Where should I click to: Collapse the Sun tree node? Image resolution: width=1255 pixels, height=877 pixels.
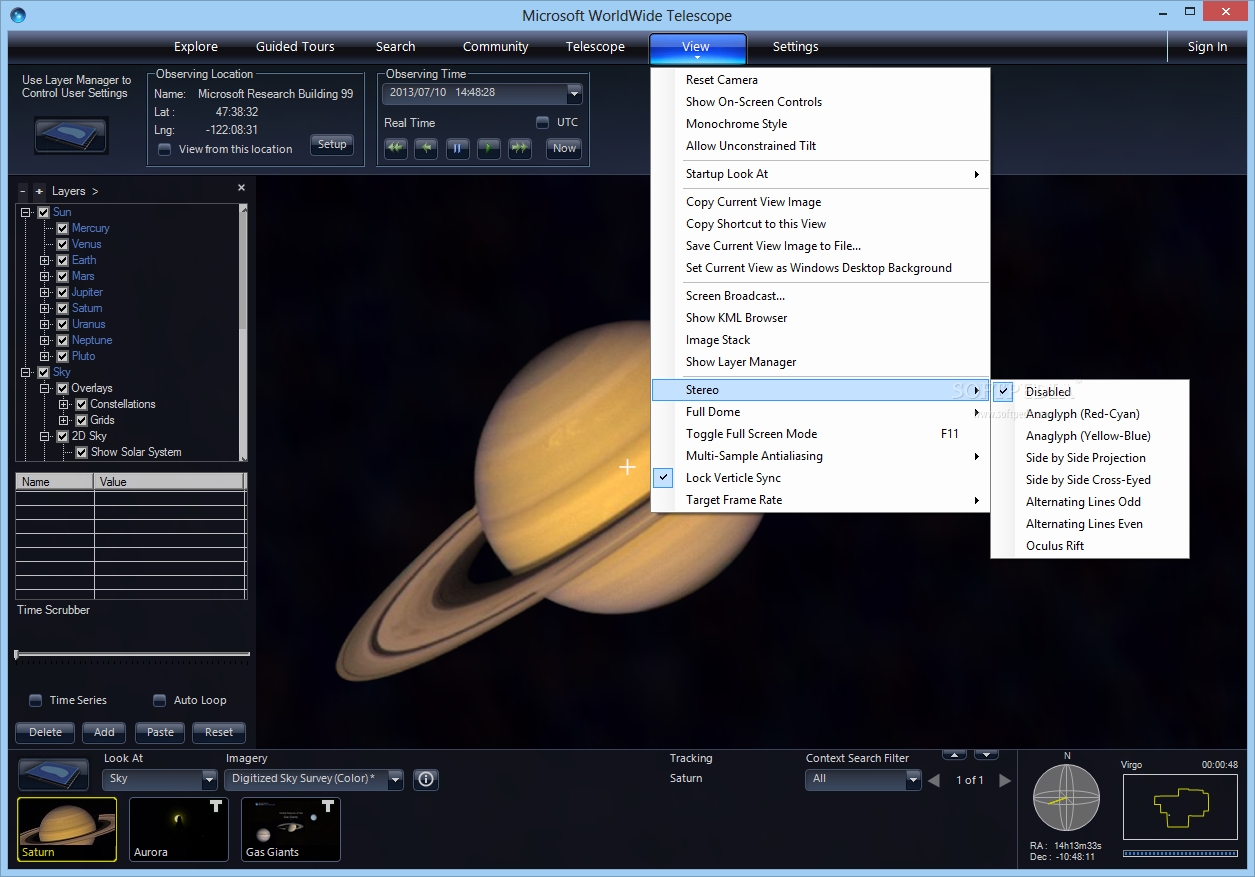tap(25, 212)
